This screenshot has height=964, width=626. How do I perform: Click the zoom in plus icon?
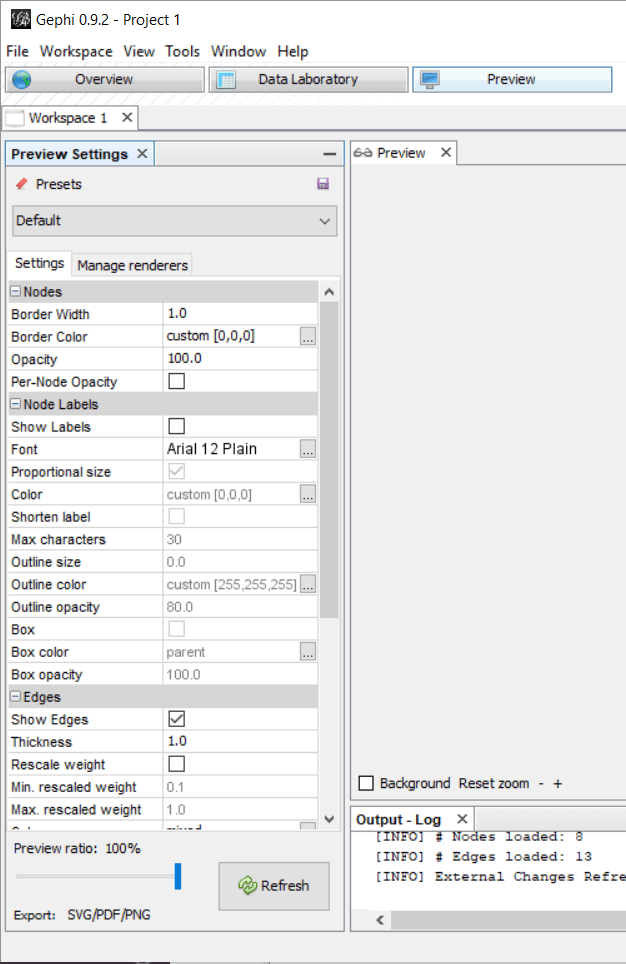click(x=558, y=784)
